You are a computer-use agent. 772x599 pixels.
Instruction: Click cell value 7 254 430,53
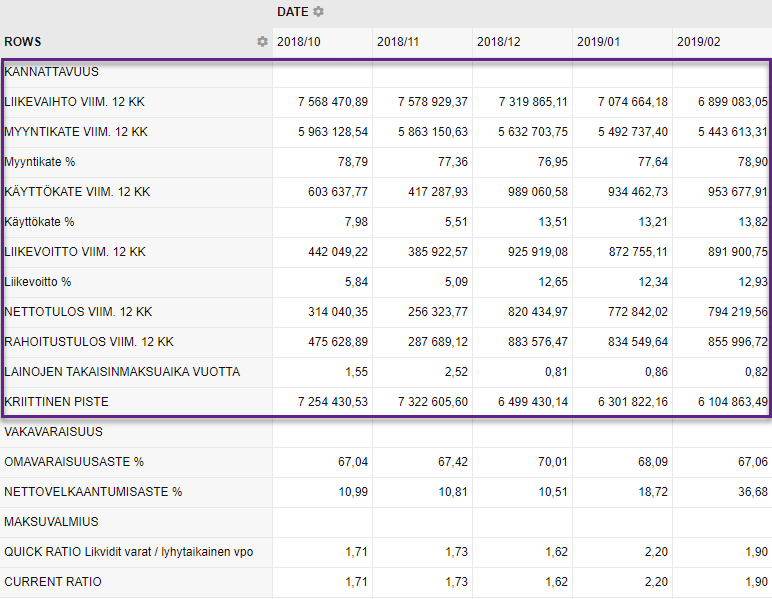coord(333,402)
